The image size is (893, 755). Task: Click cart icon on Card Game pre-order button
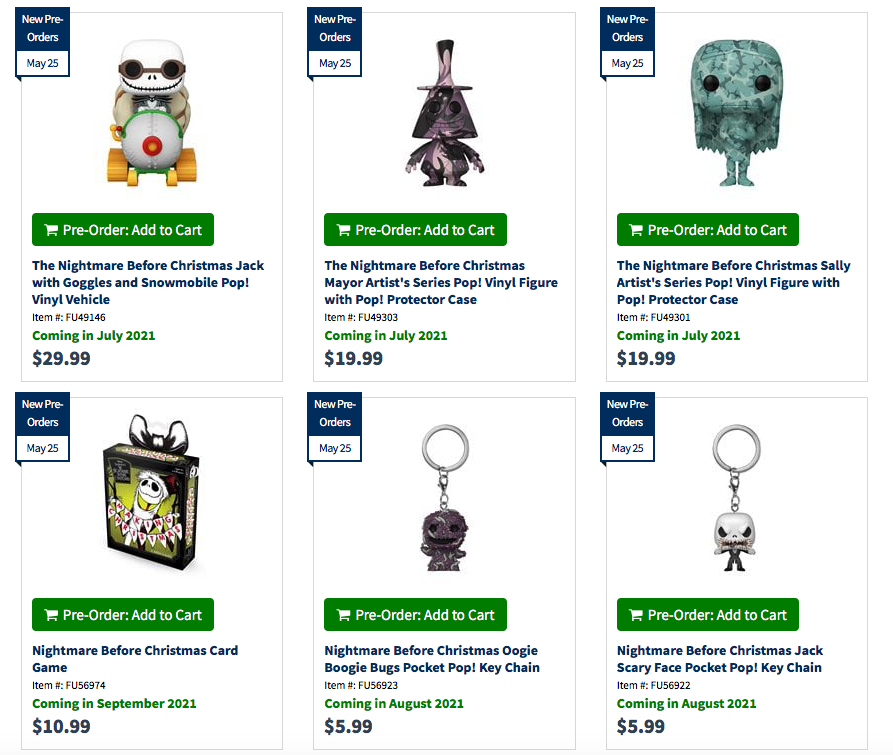[x=51, y=615]
